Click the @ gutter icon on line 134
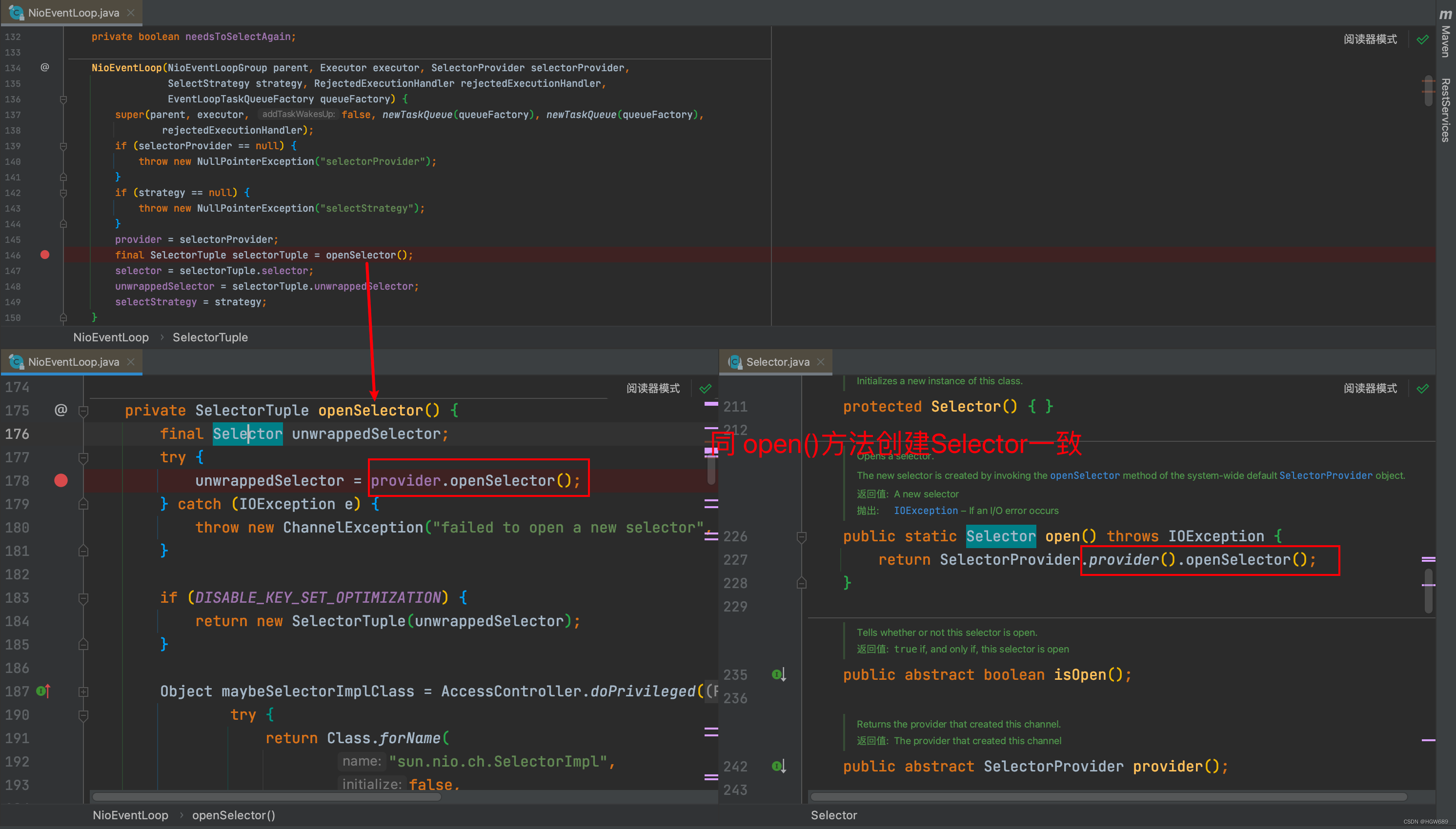 click(45, 67)
